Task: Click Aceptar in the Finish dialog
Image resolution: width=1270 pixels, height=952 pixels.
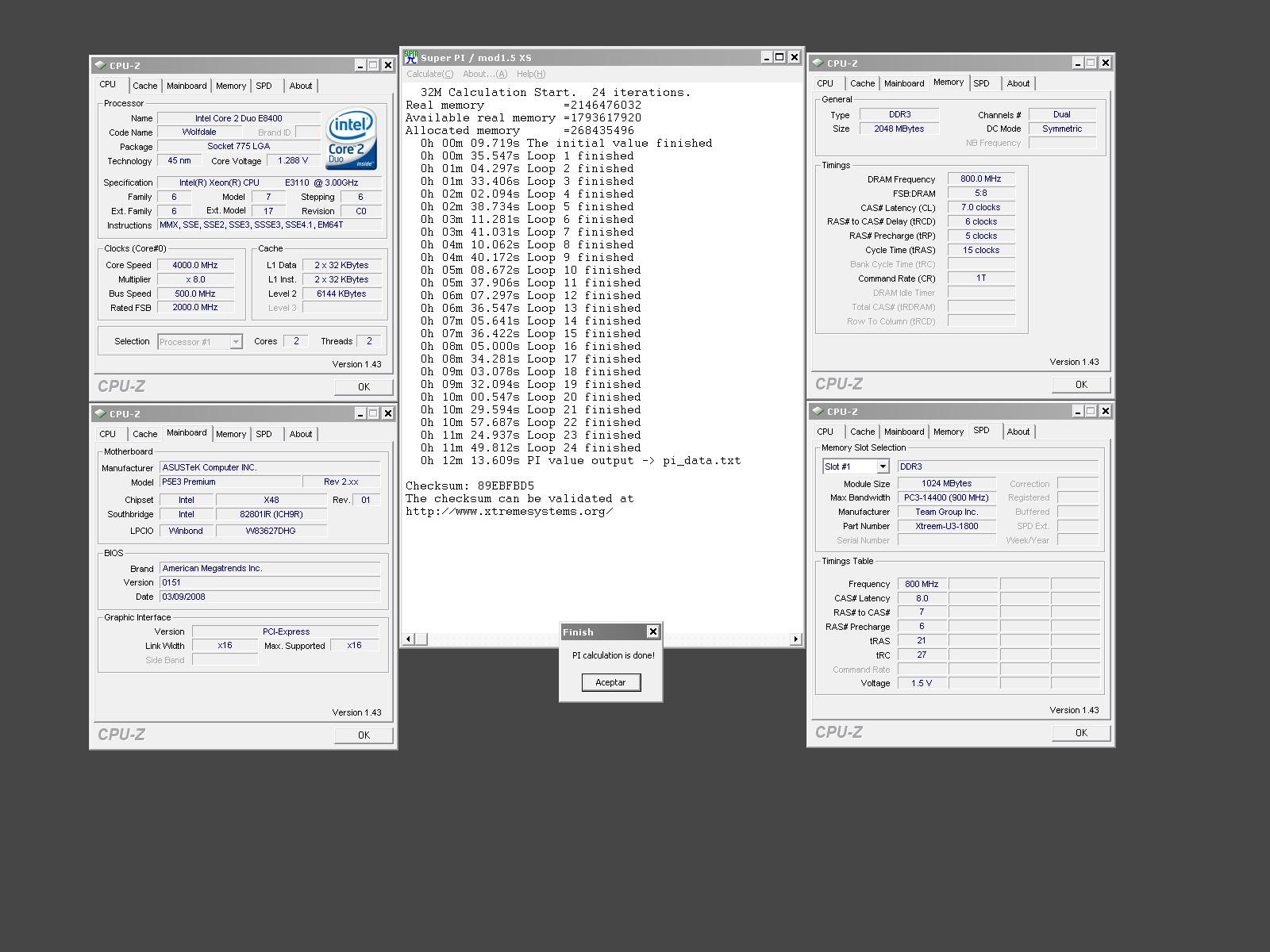Action: [x=610, y=682]
